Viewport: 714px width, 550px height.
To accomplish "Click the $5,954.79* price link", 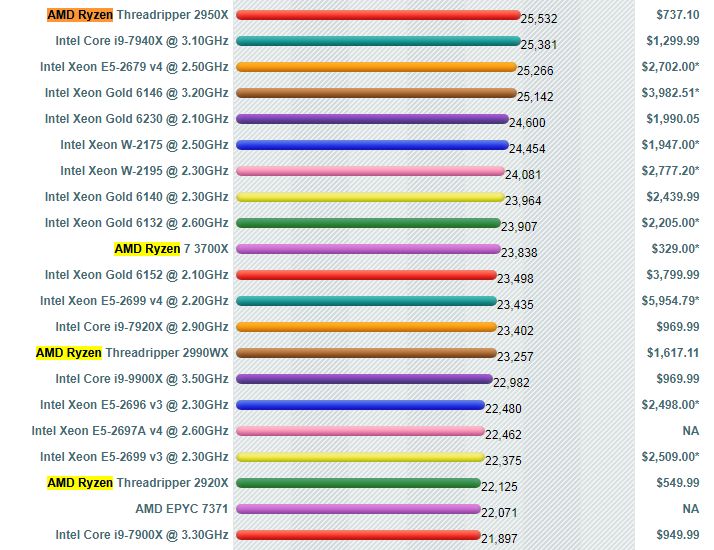I will 670,301.
